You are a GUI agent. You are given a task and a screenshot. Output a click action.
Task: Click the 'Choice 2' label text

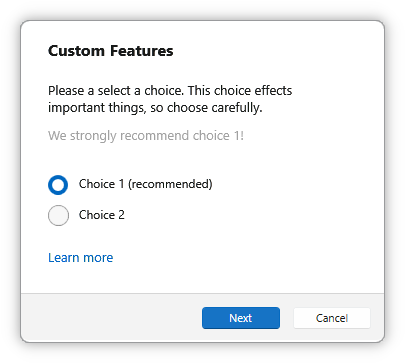coord(102,215)
